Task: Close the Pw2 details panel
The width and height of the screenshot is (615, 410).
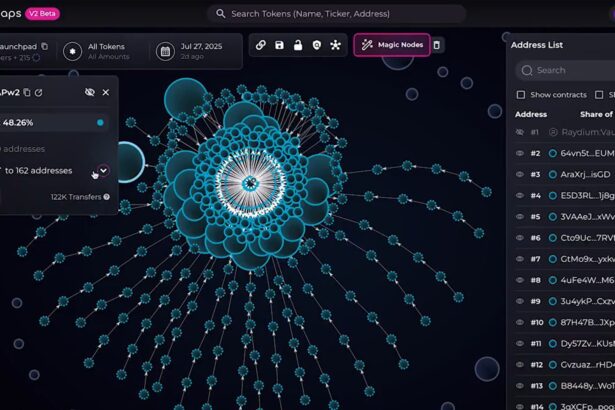Action: [x=106, y=92]
